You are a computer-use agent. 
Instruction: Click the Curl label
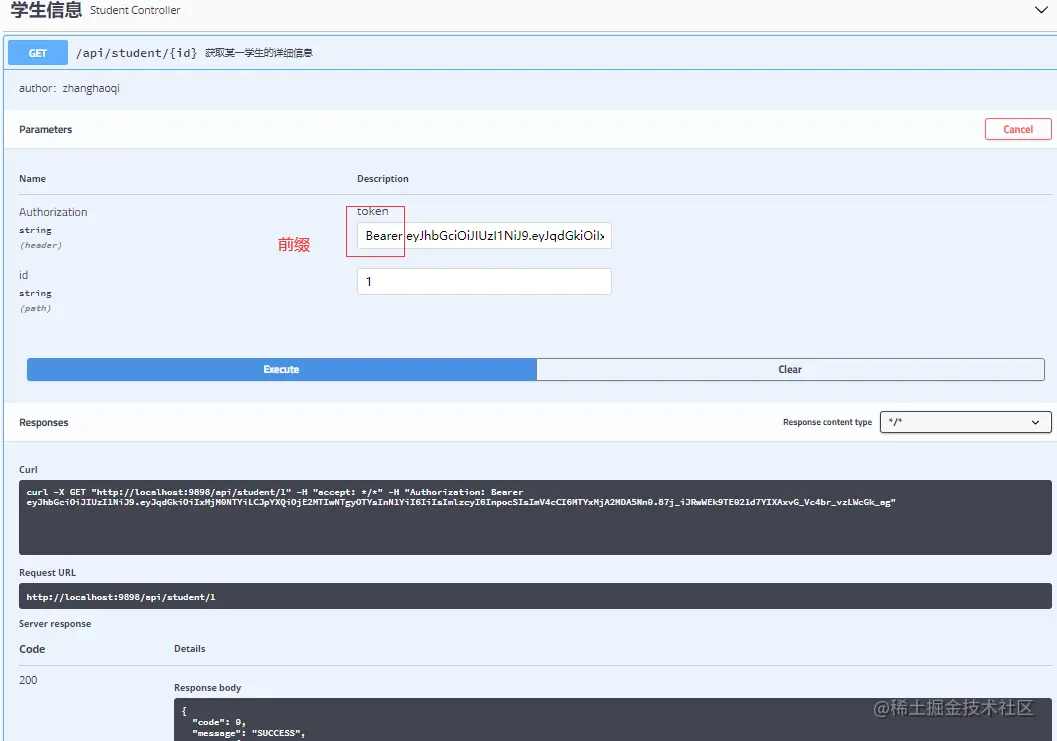pos(28,470)
